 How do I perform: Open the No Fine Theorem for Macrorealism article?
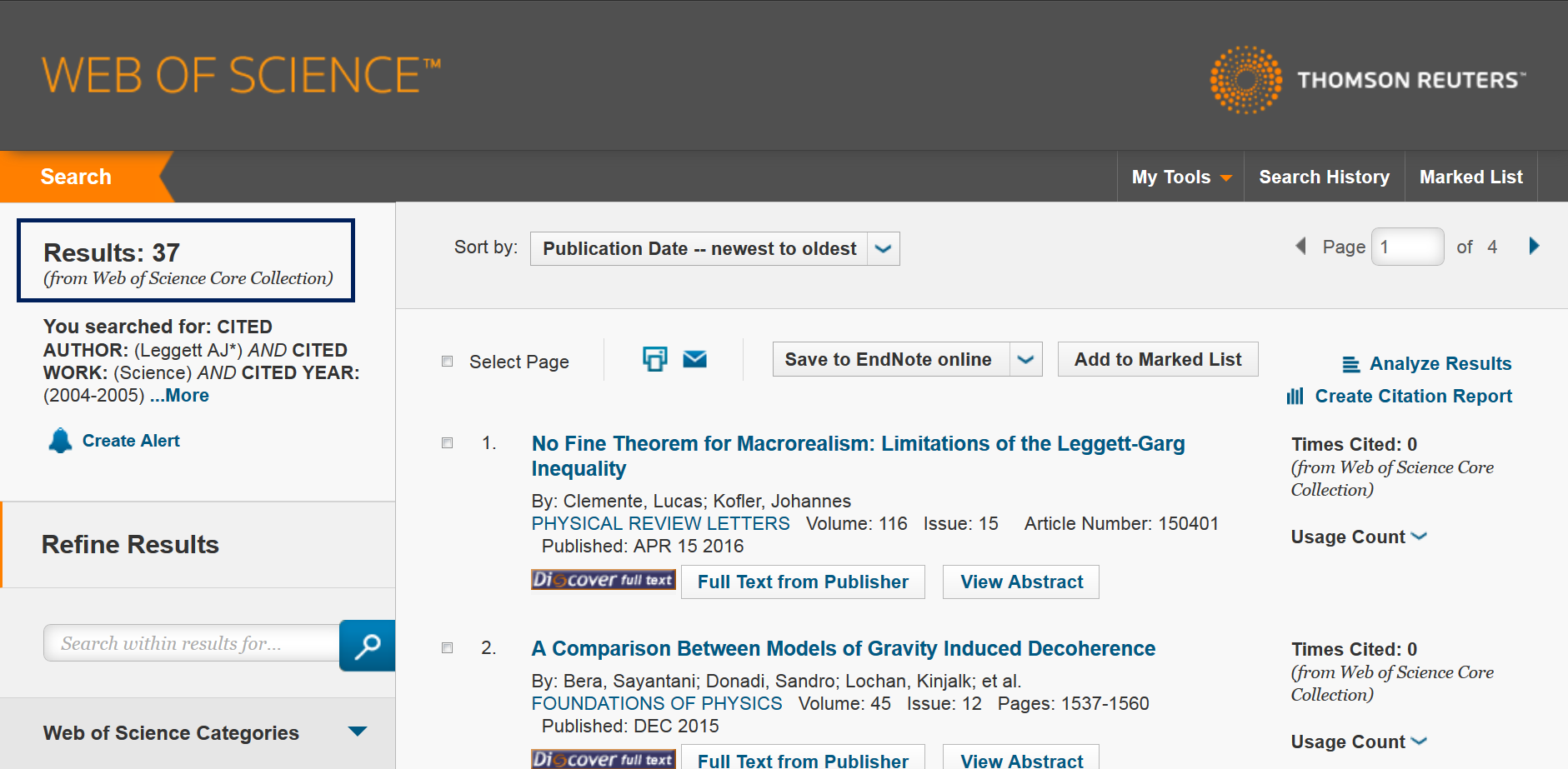click(858, 456)
